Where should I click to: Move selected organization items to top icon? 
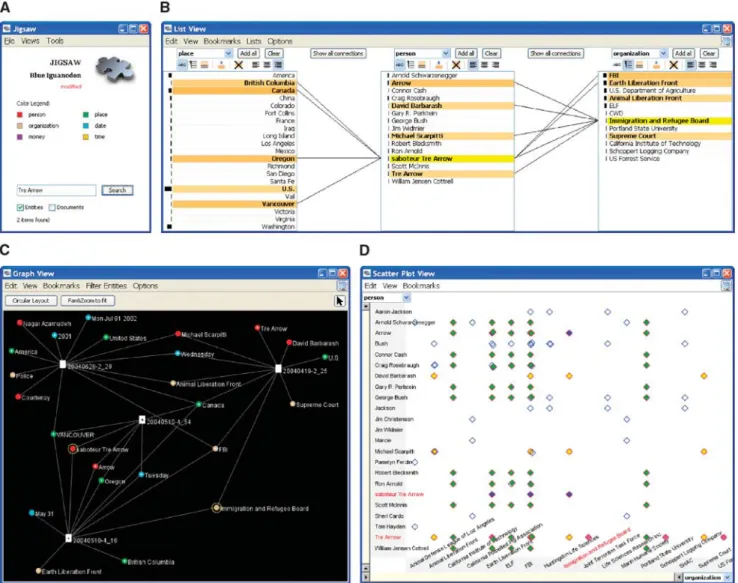pos(656,65)
